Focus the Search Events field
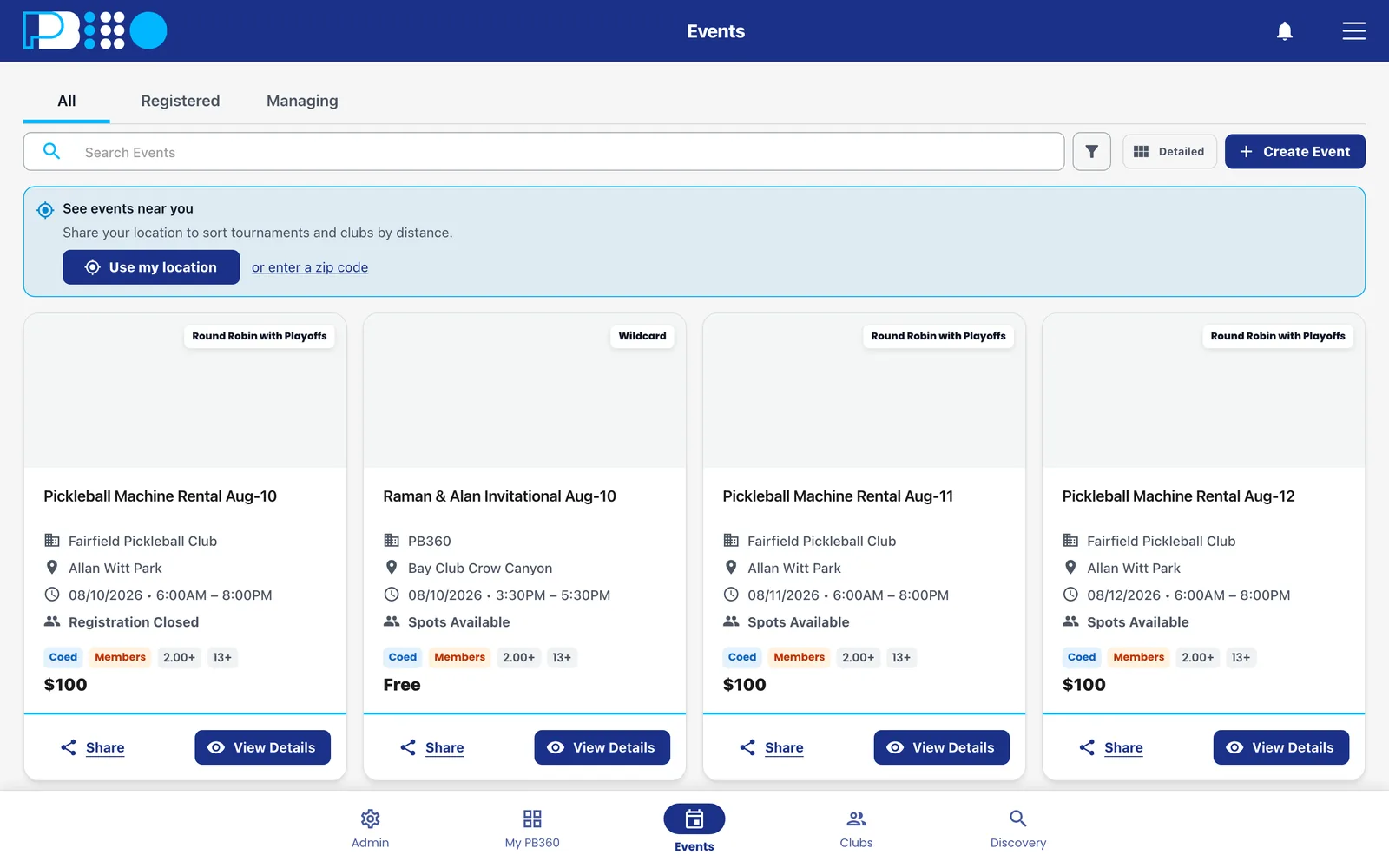This screenshot has height=868, width=1389. (543, 152)
